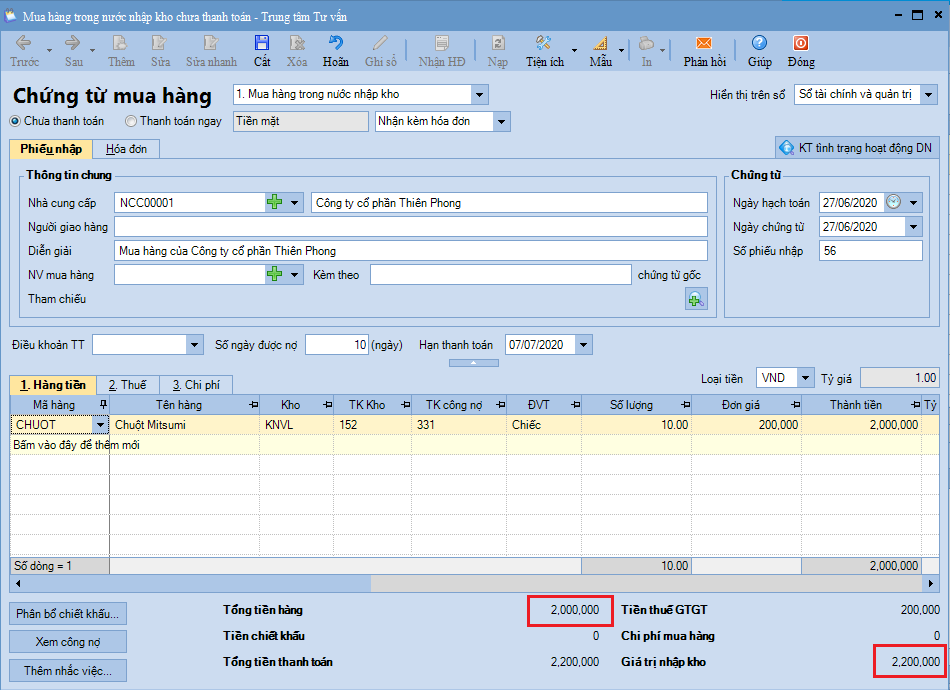
Task: Click the KT tình trạng hoạt động DN icon
Action: (786, 148)
